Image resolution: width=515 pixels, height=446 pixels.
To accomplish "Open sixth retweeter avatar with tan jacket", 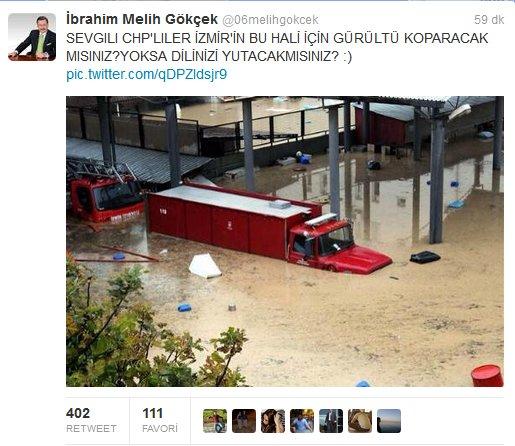I will [360, 421].
